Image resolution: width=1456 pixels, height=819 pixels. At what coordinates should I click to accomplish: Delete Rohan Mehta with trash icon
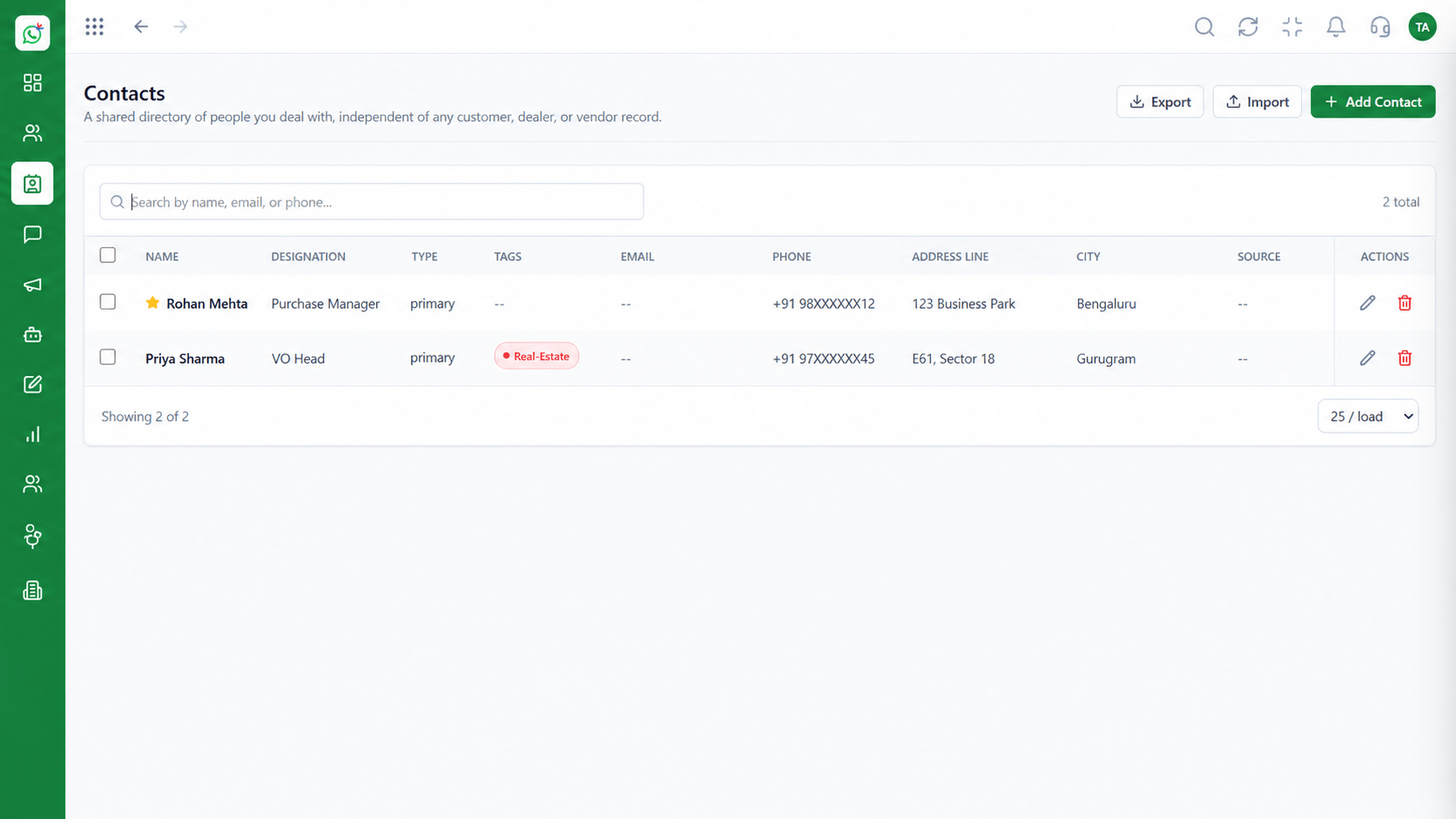point(1405,303)
